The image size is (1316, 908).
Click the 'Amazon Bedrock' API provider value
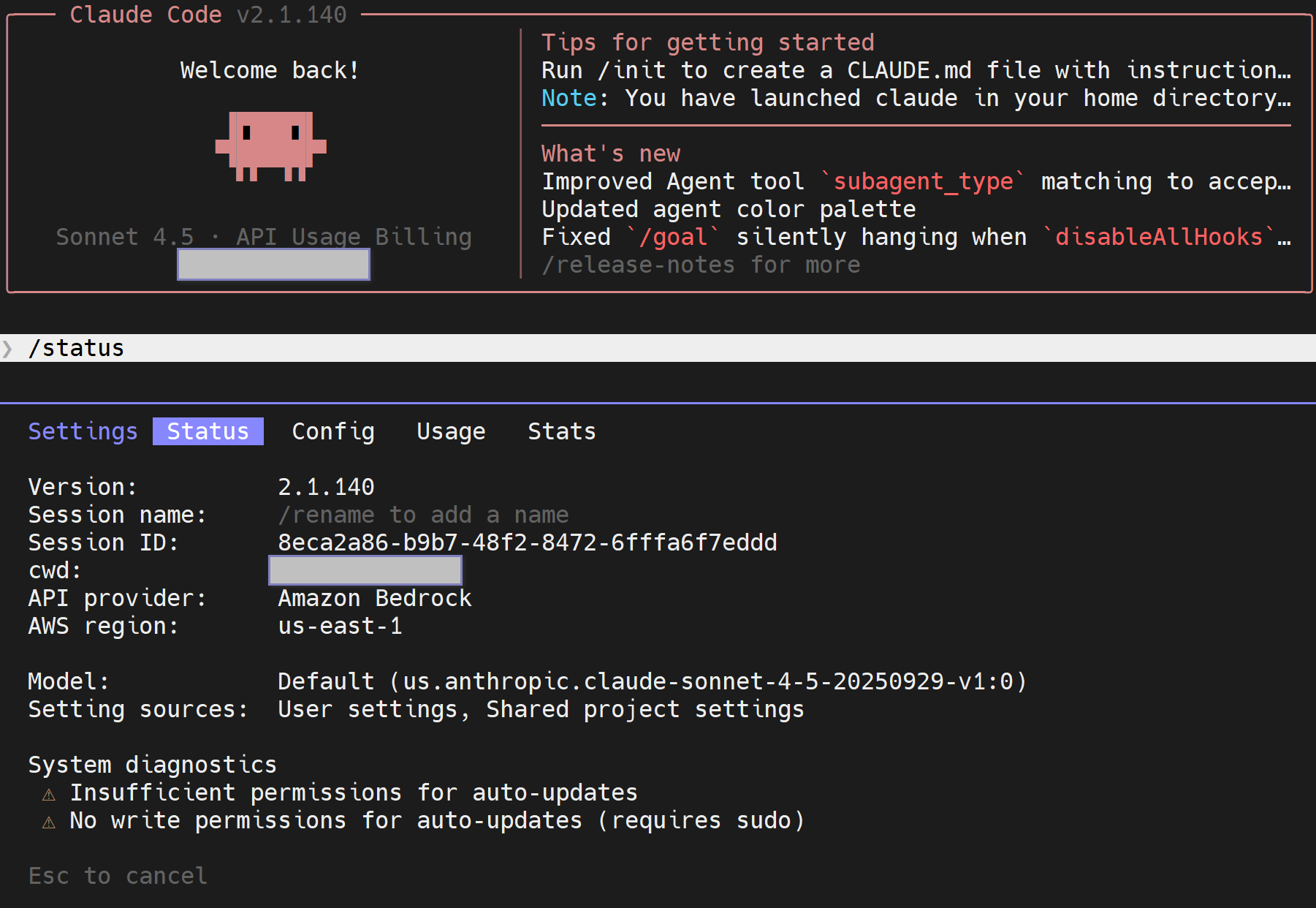pyautogui.click(x=375, y=598)
